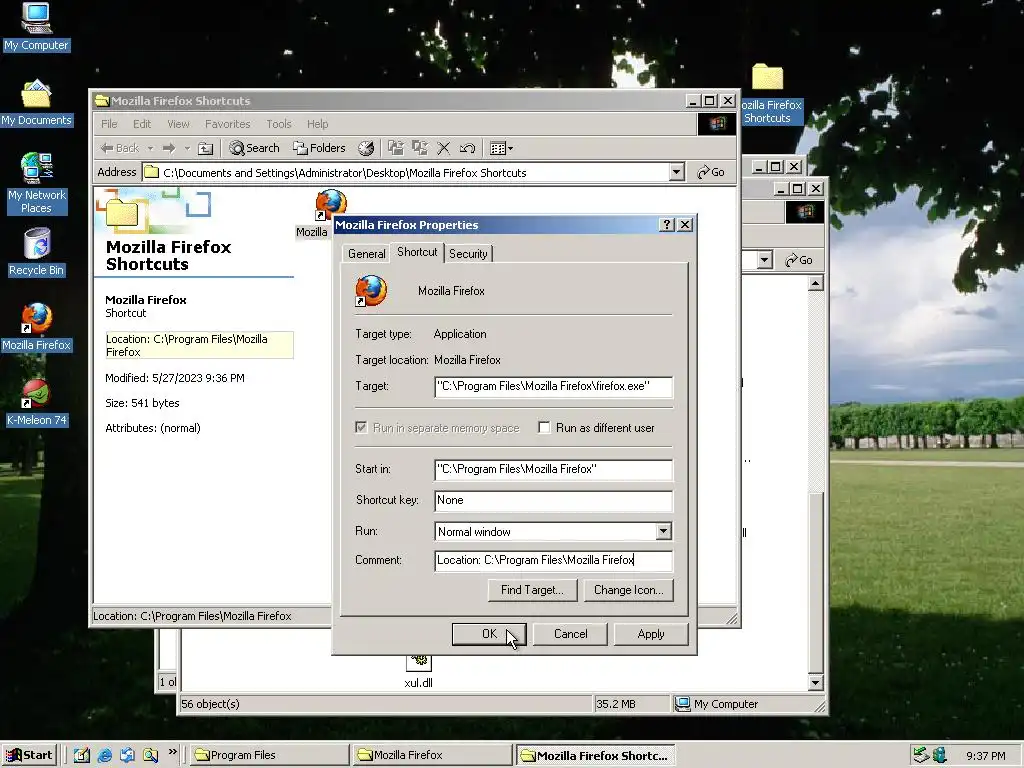Image resolution: width=1024 pixels, height=768 pixels.
Task: Open the File menu
Action: (109, 123)
